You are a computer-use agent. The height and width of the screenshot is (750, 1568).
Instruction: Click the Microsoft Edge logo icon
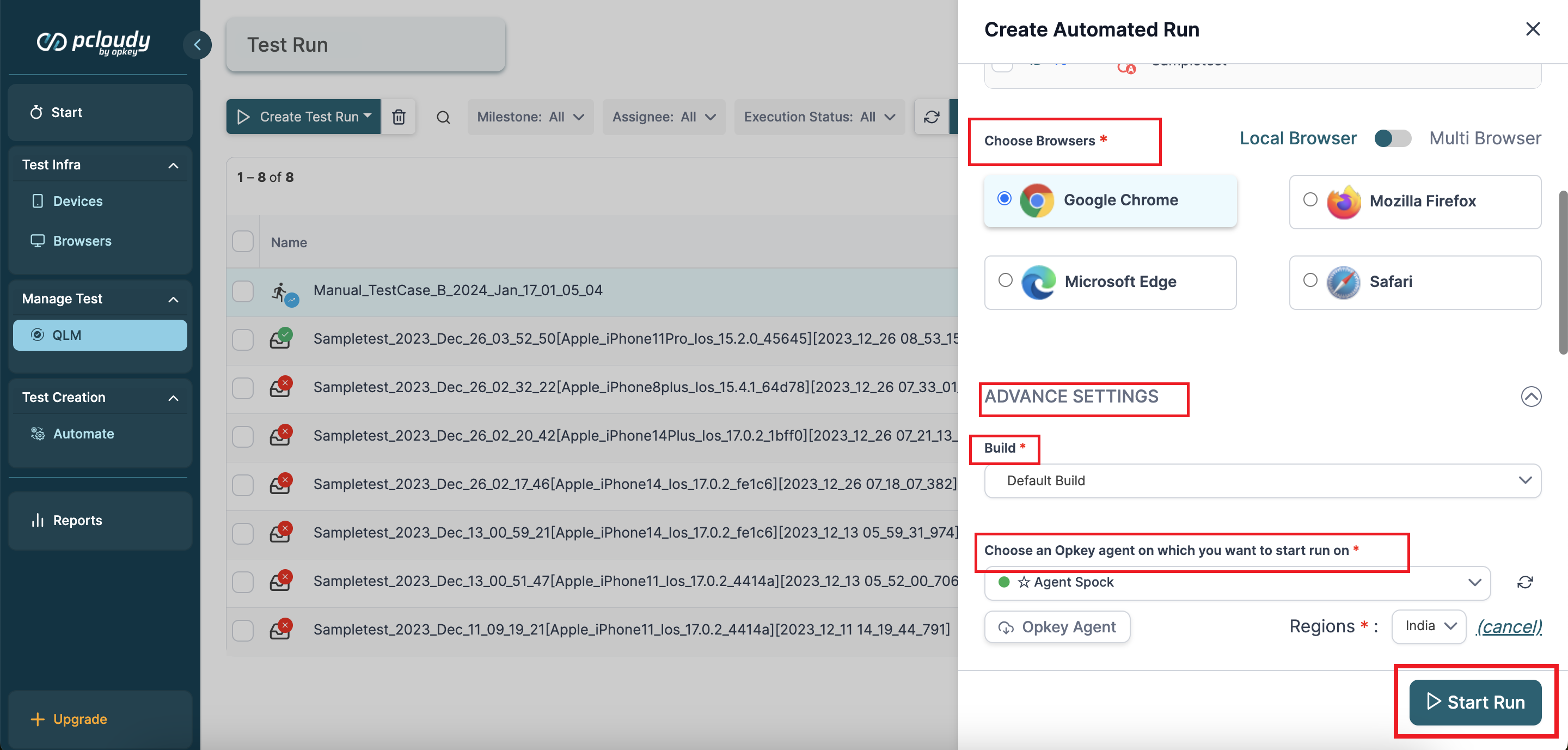(1038, 282)
